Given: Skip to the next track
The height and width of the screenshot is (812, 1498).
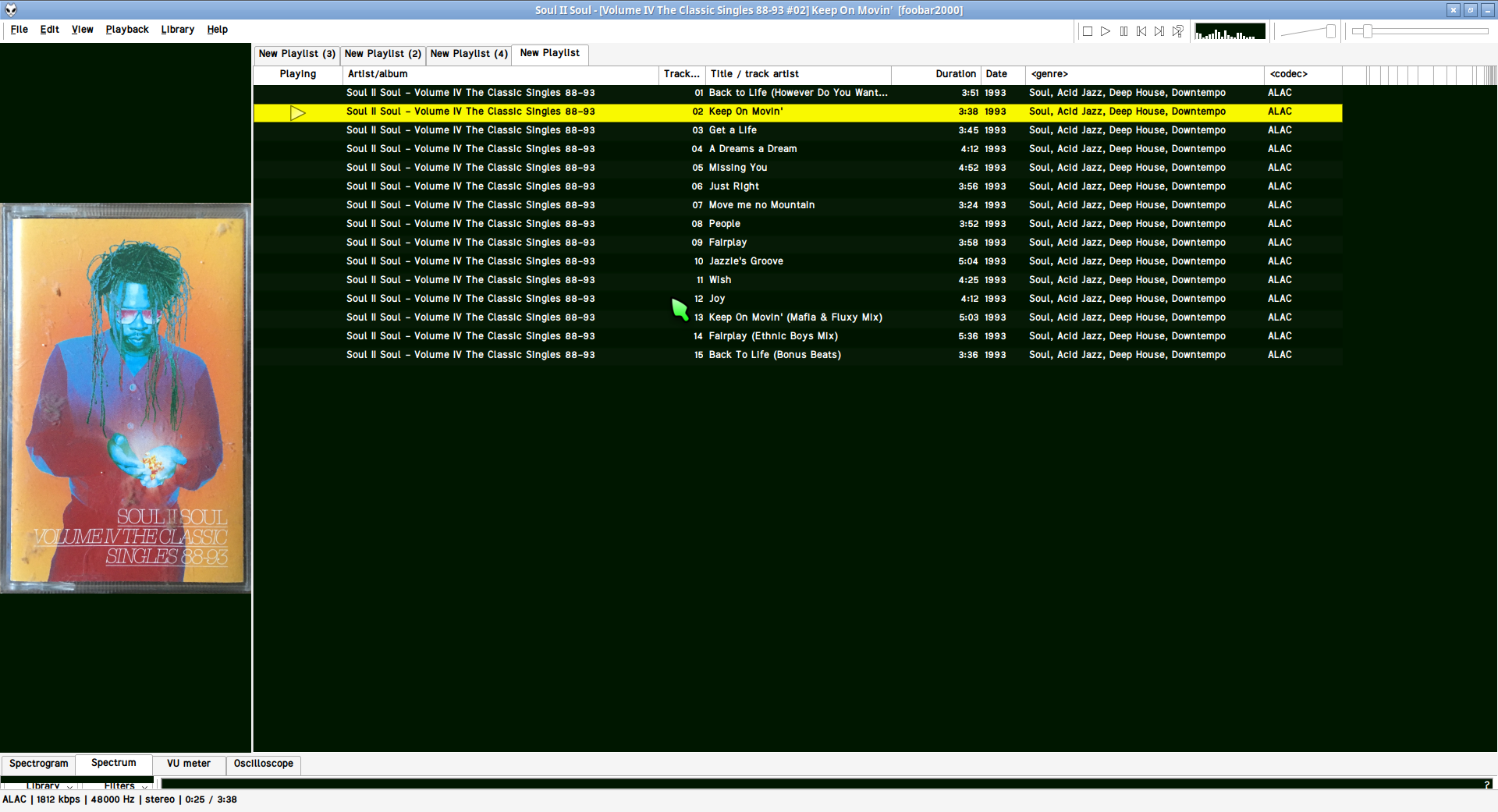Looking at the screenshot, I should (1159, 31).
